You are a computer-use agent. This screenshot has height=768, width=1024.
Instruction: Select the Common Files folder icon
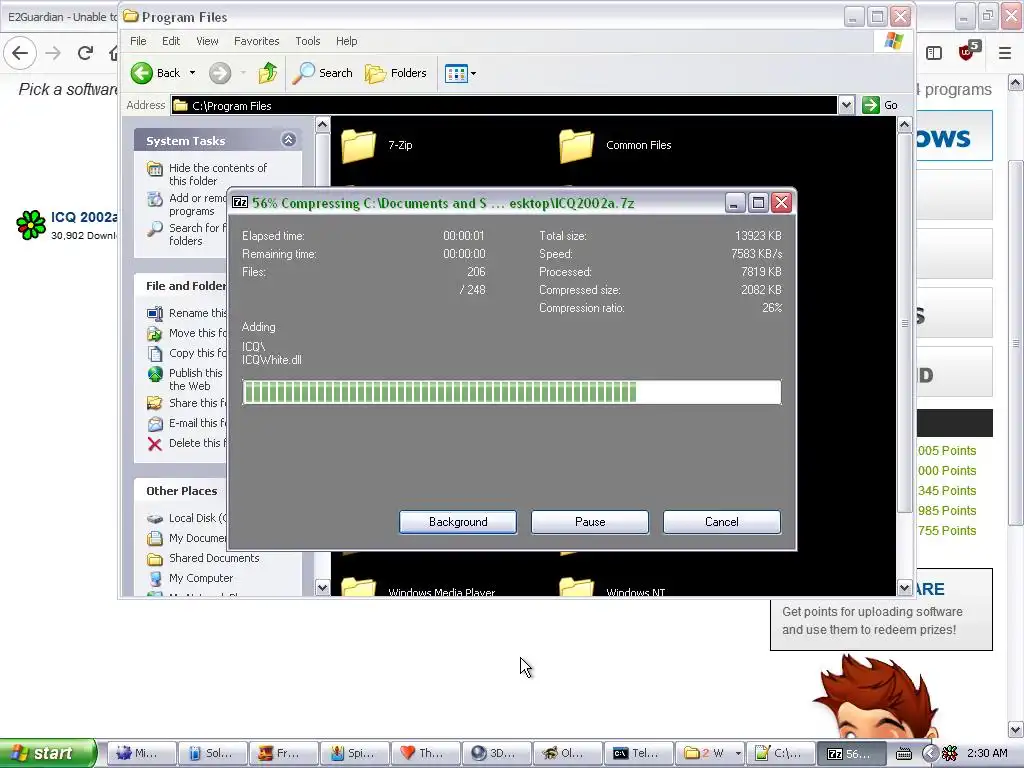click(x=577, y=145)
